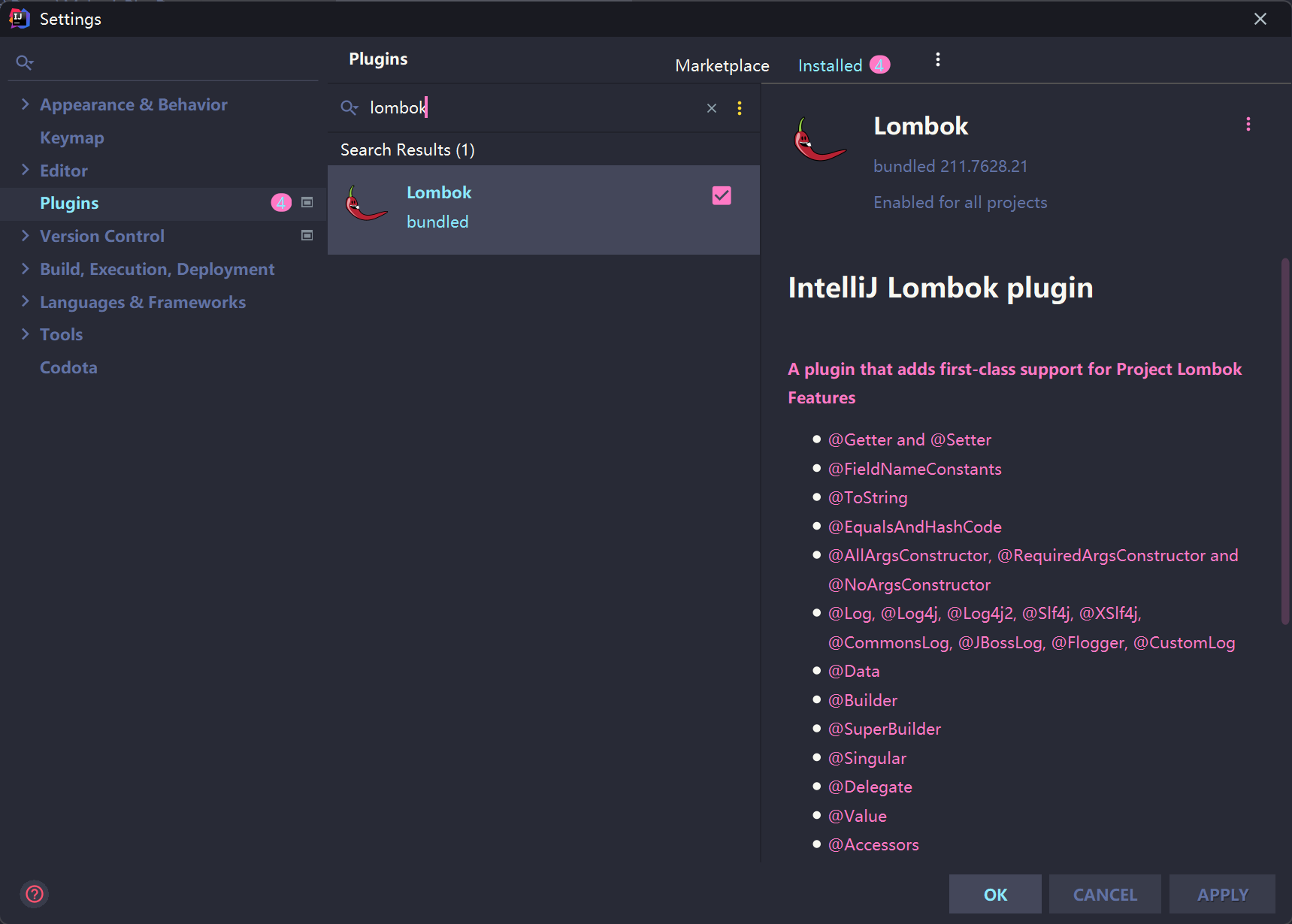Click the plugin details vertical scrollbar
This screenshot has height=924, width=1292.
[x=1285, y=441]
